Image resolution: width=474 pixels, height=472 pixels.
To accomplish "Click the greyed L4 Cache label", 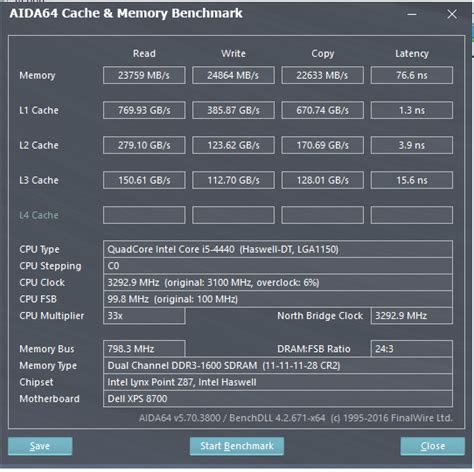I will click(x=39, y=215).
